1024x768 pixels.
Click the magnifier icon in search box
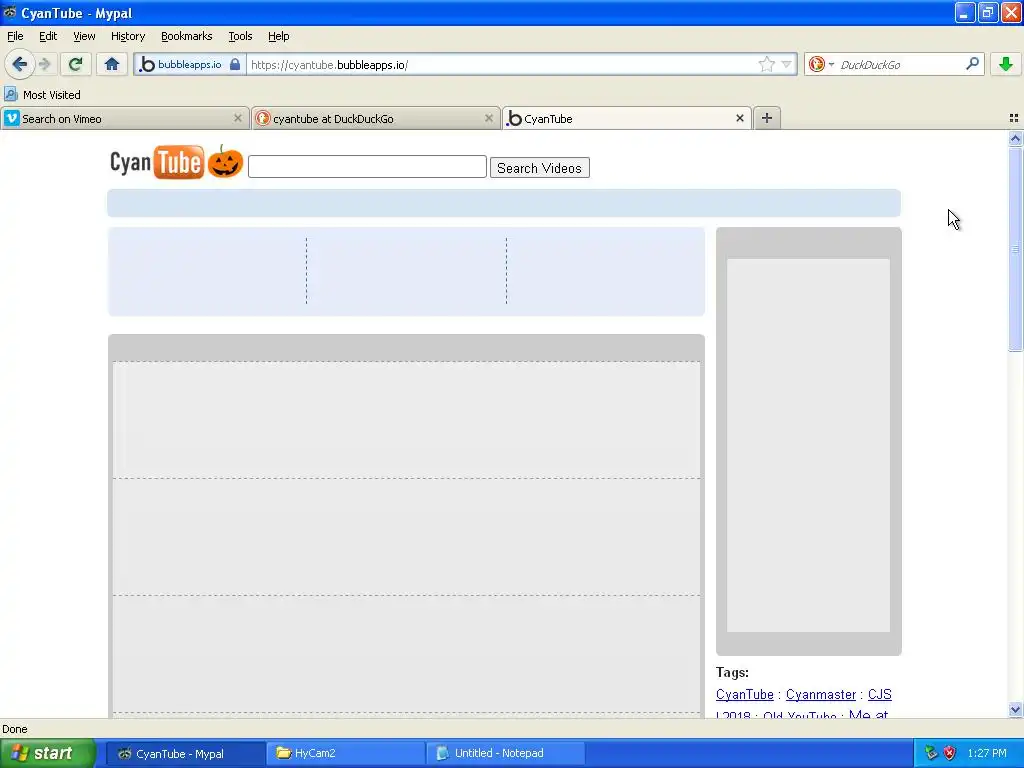pyautogui.click(x=972, y=63)
